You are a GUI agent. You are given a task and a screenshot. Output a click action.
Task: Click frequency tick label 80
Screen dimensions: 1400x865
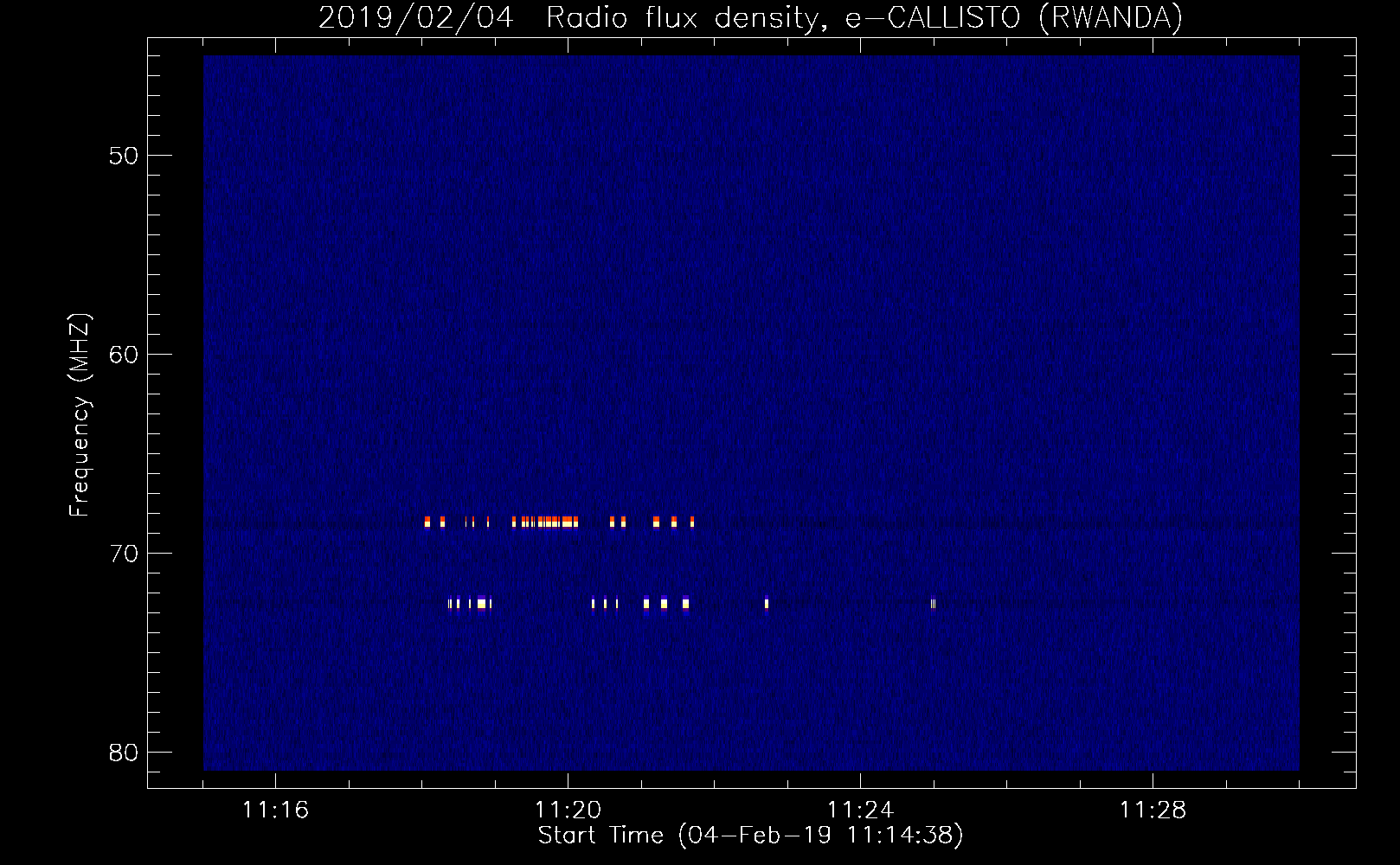124,753
